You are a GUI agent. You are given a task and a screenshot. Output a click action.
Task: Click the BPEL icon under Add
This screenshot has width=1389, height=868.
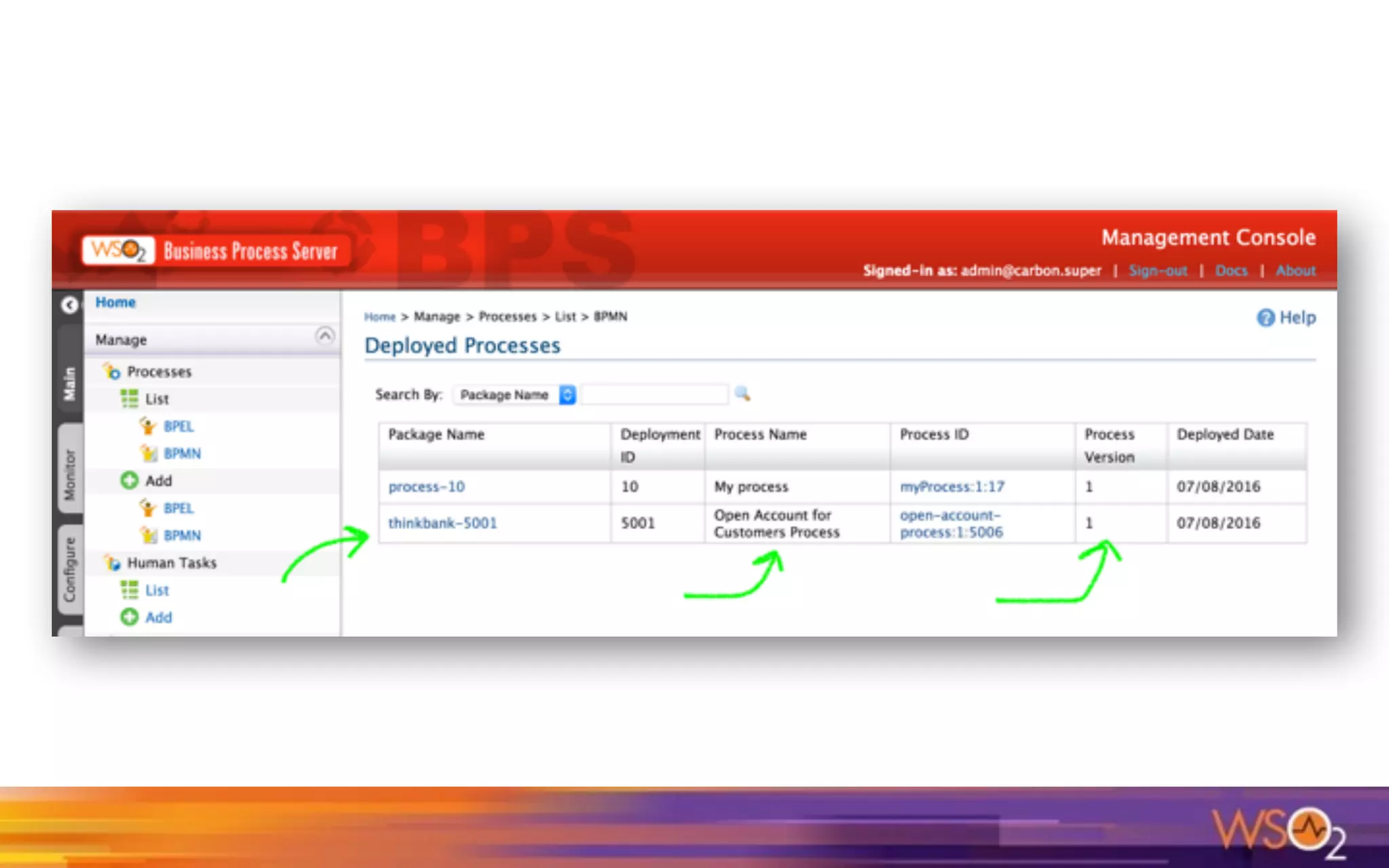(148, 508)
